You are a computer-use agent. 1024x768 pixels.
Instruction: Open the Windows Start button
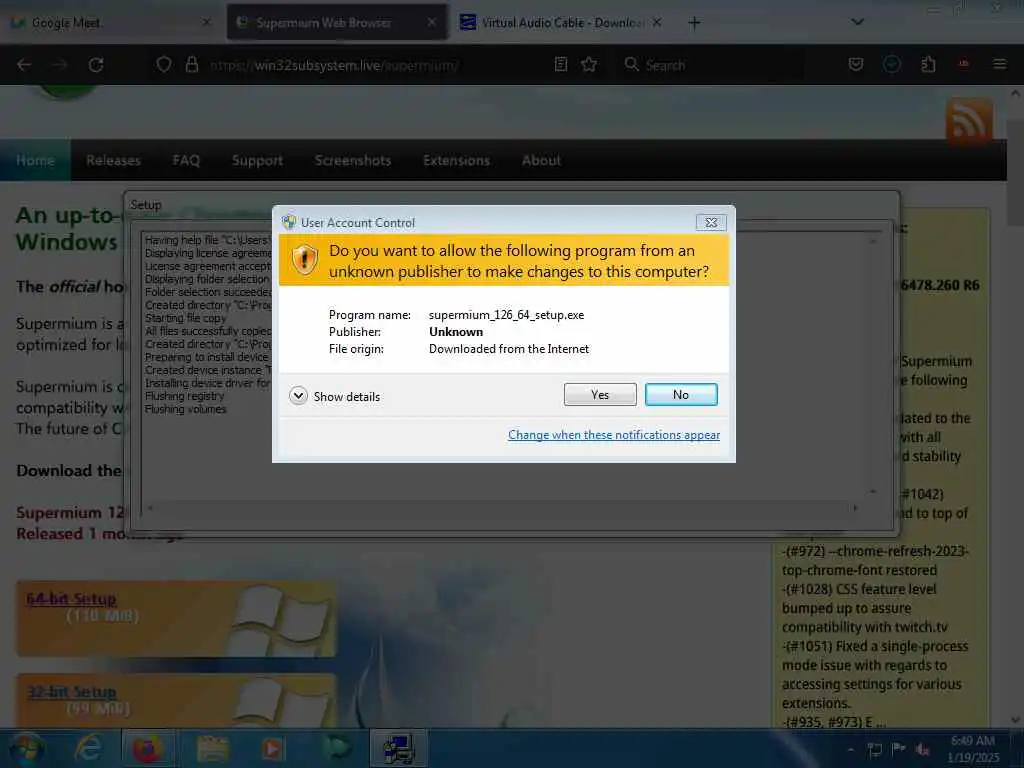coord(26,749)
